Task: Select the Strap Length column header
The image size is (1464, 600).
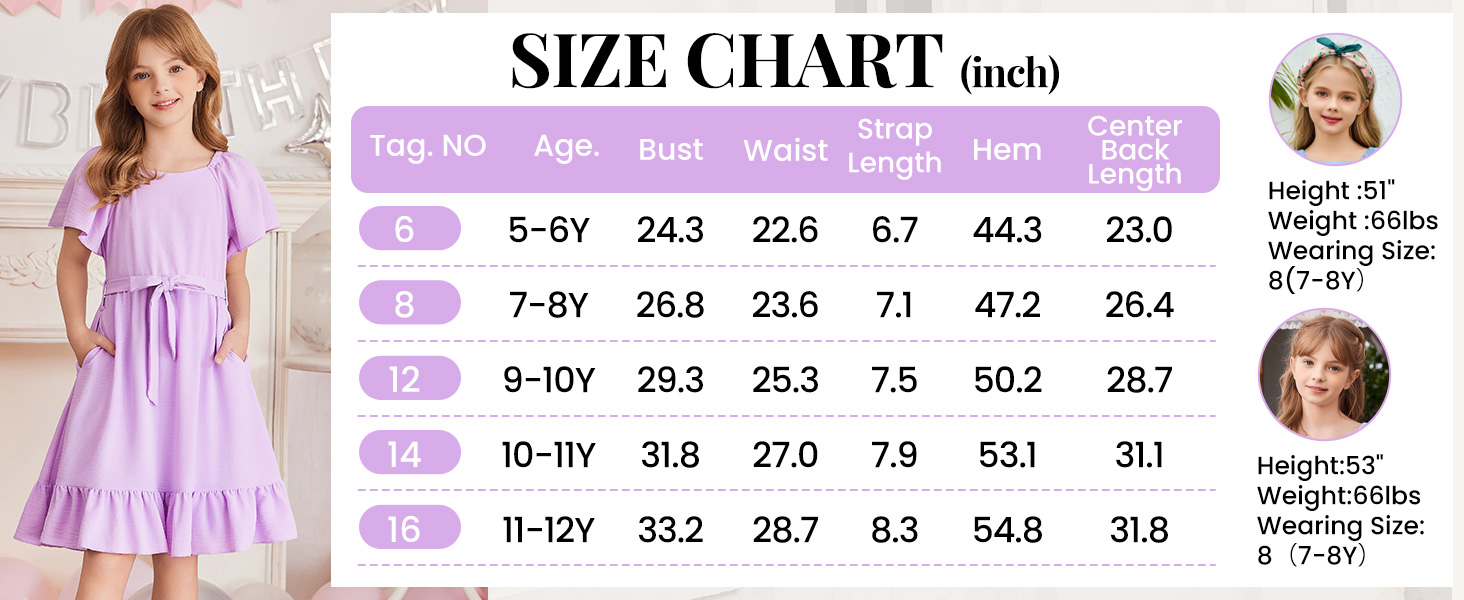Action: [x=894, y=146]
